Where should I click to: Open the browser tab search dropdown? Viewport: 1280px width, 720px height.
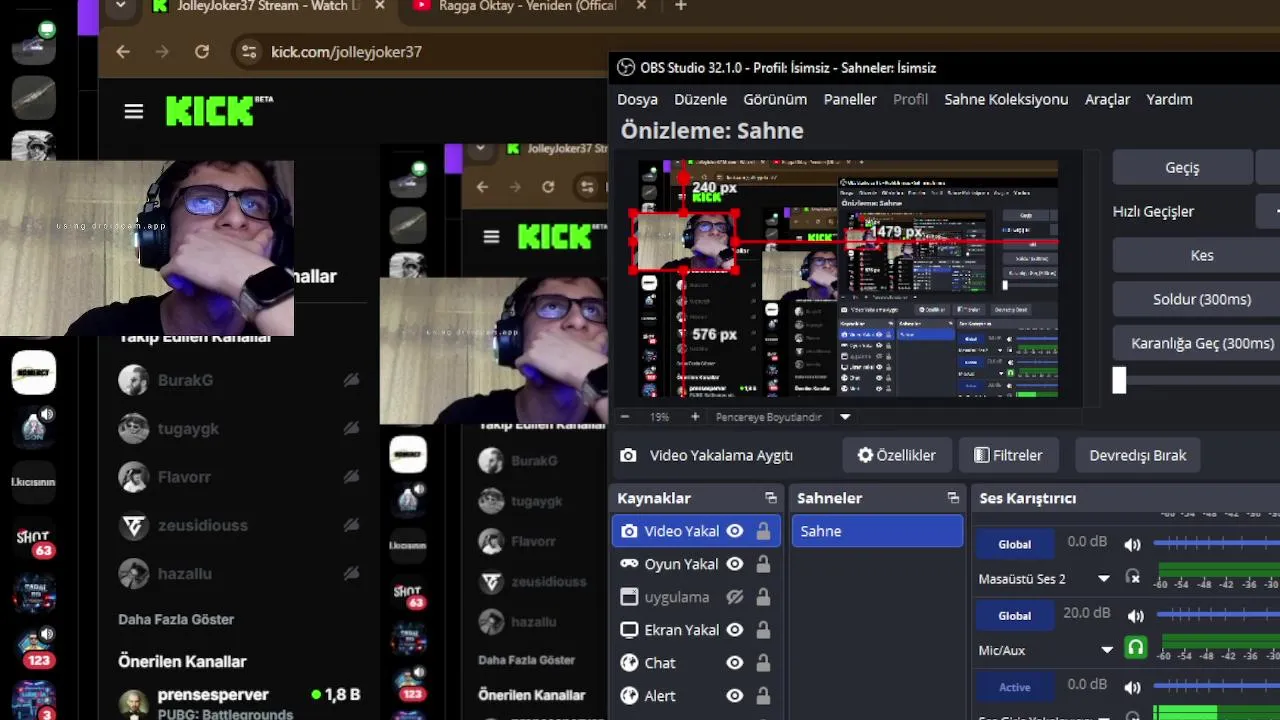coord(121,6)
